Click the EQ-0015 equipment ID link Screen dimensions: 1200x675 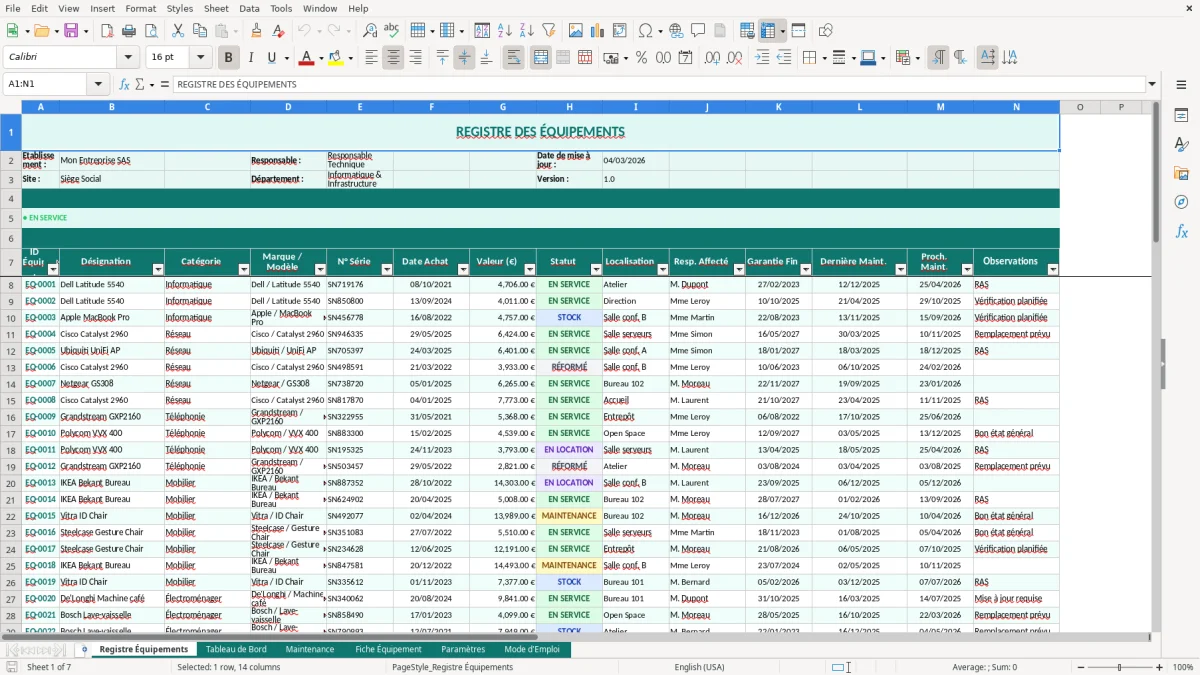[40, 516]
